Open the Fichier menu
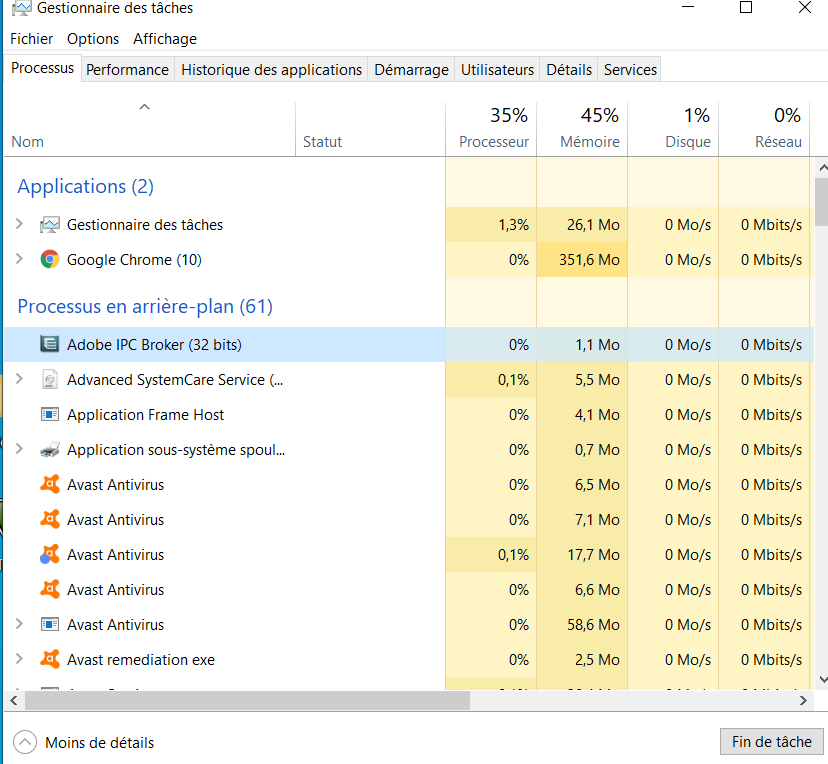 pos(32,39)
